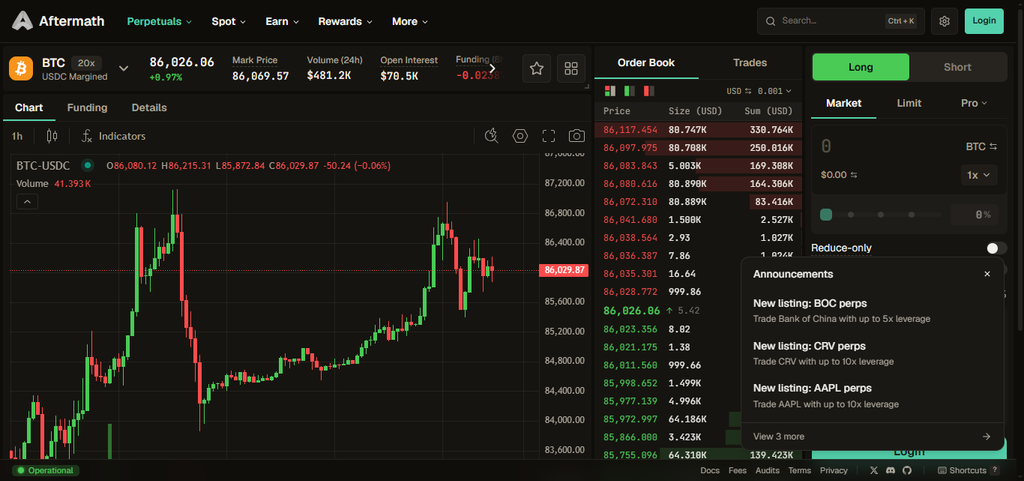The image size is (1024, 481).
Task: Show bids only order book icon
Action: (x=630, y=91)
